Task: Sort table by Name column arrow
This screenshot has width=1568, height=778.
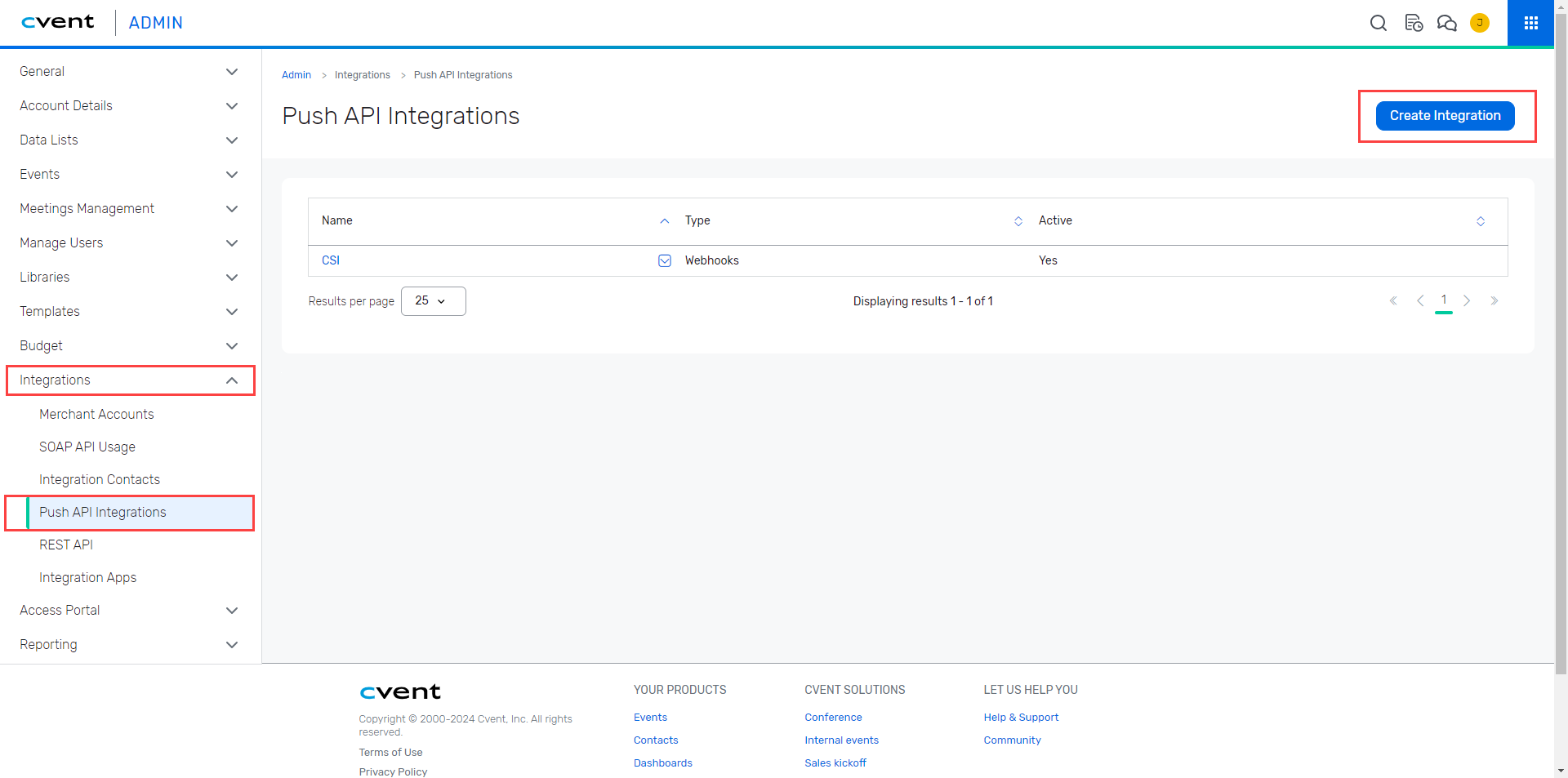Action: (x=665, y=221)
